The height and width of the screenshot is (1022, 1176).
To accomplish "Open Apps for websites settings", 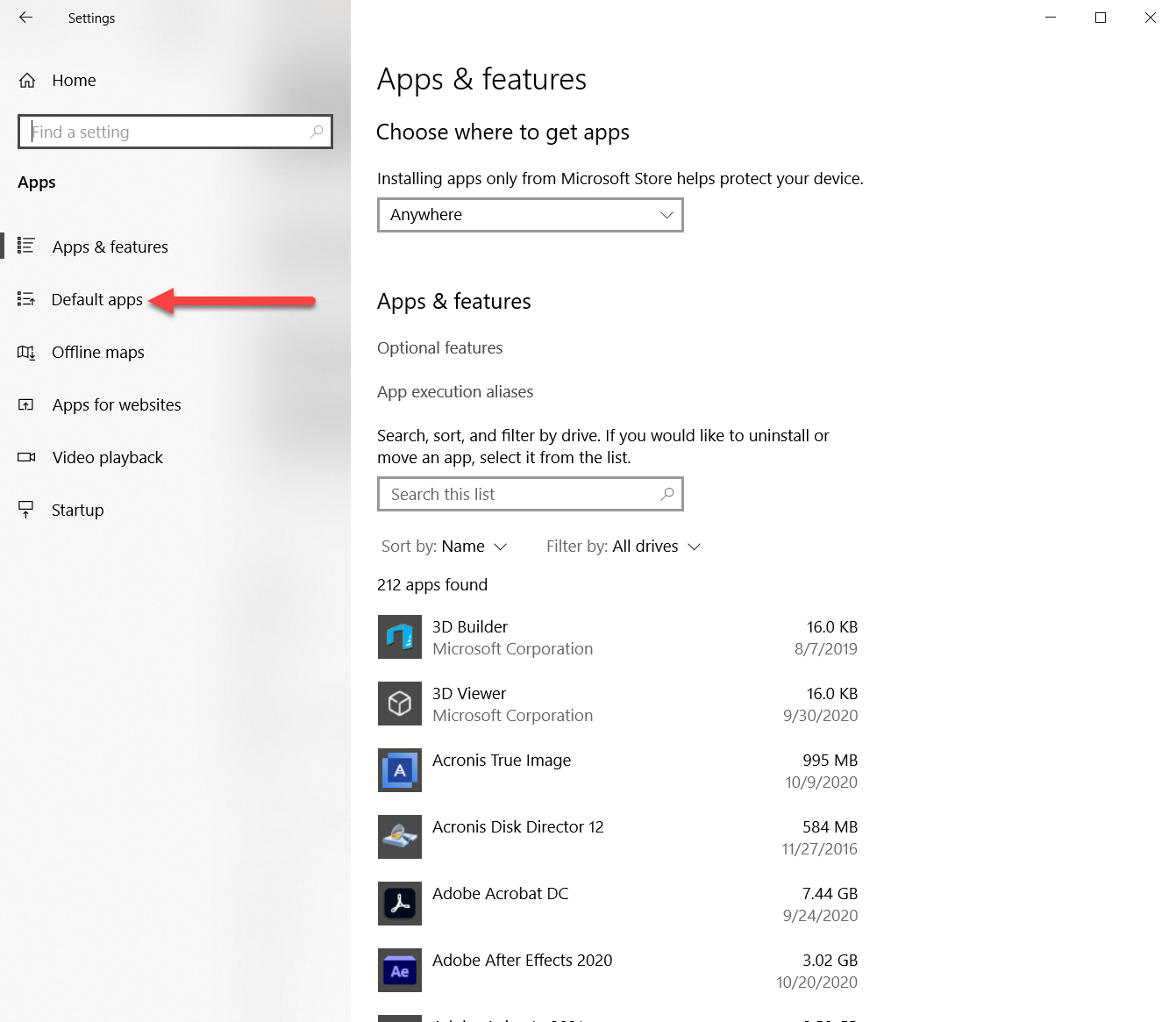I will click(x=116, y=404).
